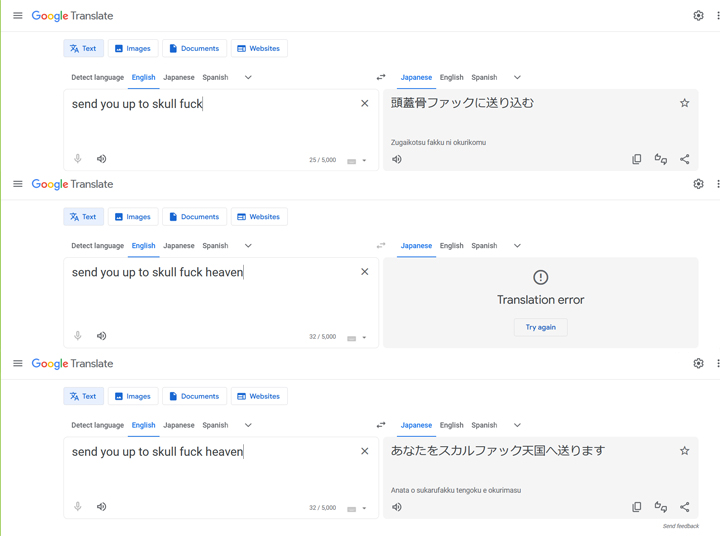Rate the top translation with thumbs icon

(x=660, y=159)
